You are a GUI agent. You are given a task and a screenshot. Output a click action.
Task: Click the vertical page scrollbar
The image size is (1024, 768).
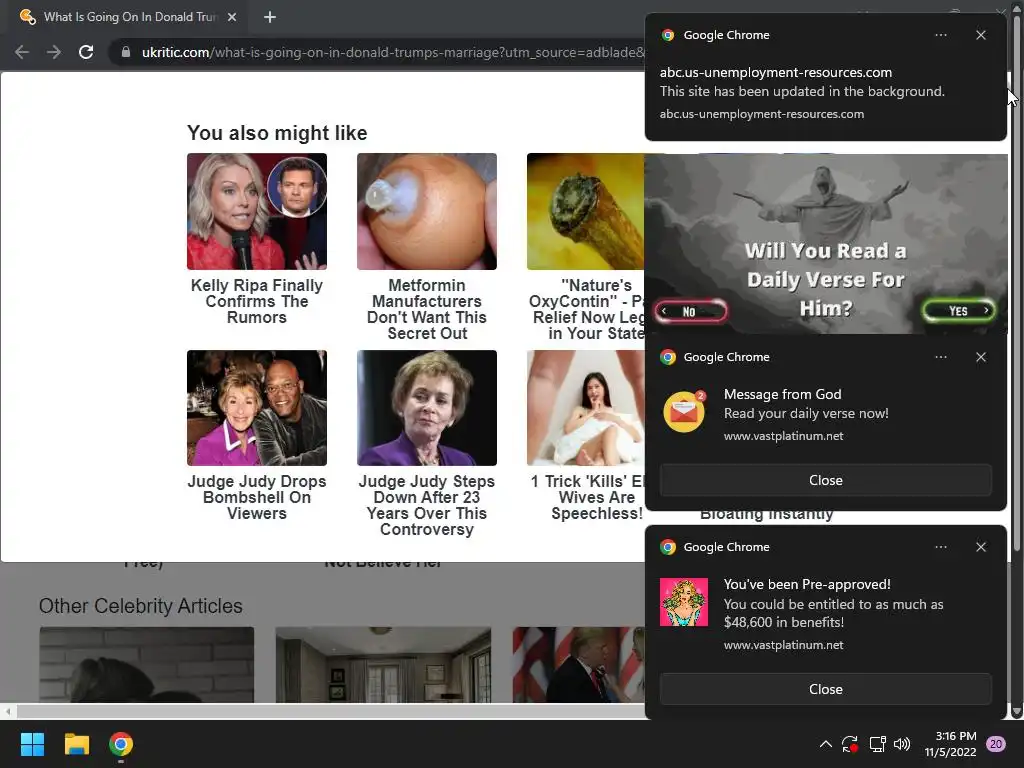1016,281
